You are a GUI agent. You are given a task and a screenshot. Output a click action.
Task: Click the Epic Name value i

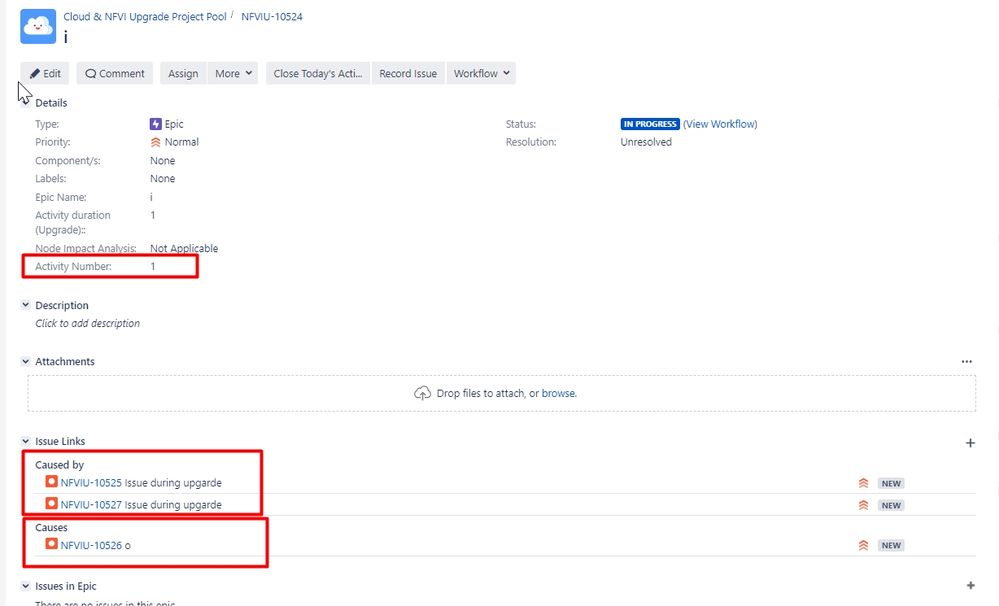(152, 197)
